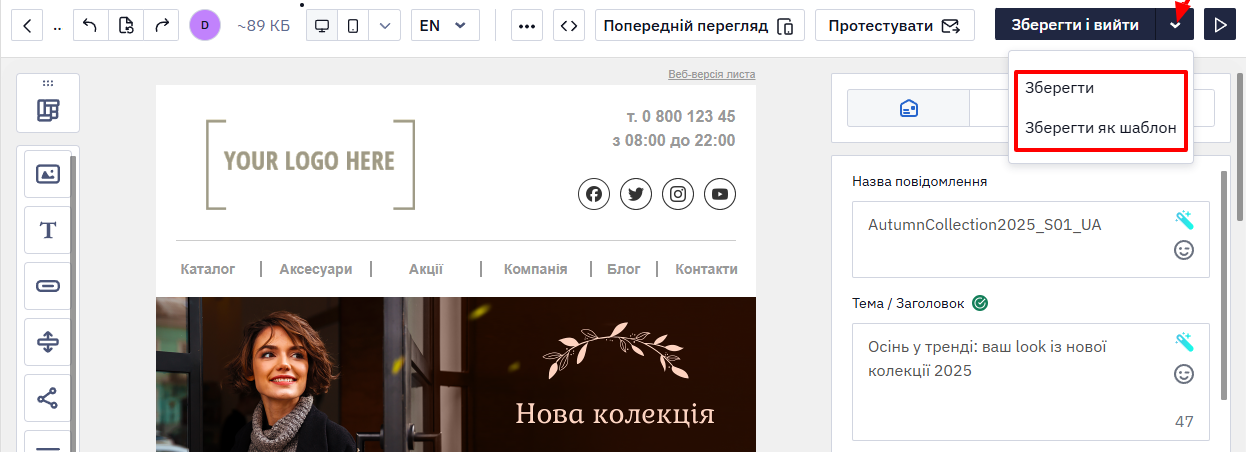Redo the last undone change
Image resolution: width=1246 pixels, height=452 pixels.
tap(162, 25)
